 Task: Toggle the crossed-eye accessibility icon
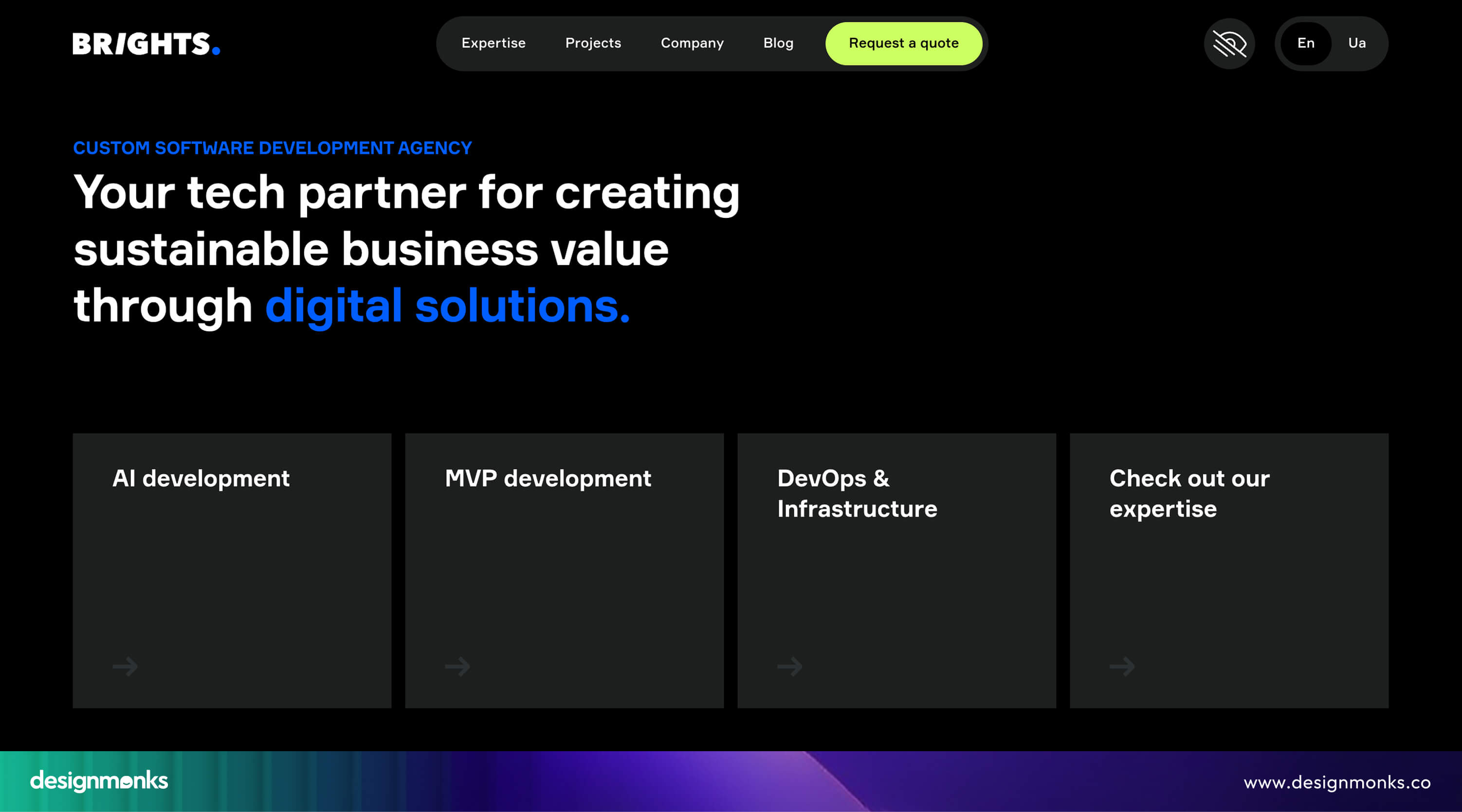1229,44
